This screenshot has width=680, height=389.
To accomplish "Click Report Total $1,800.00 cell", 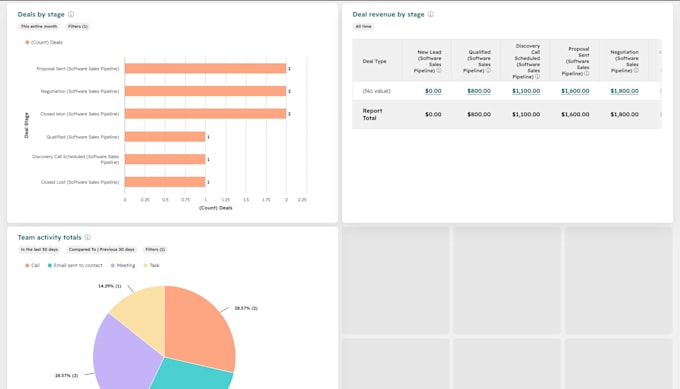I will pyautogui.click(x=624, y=114).
